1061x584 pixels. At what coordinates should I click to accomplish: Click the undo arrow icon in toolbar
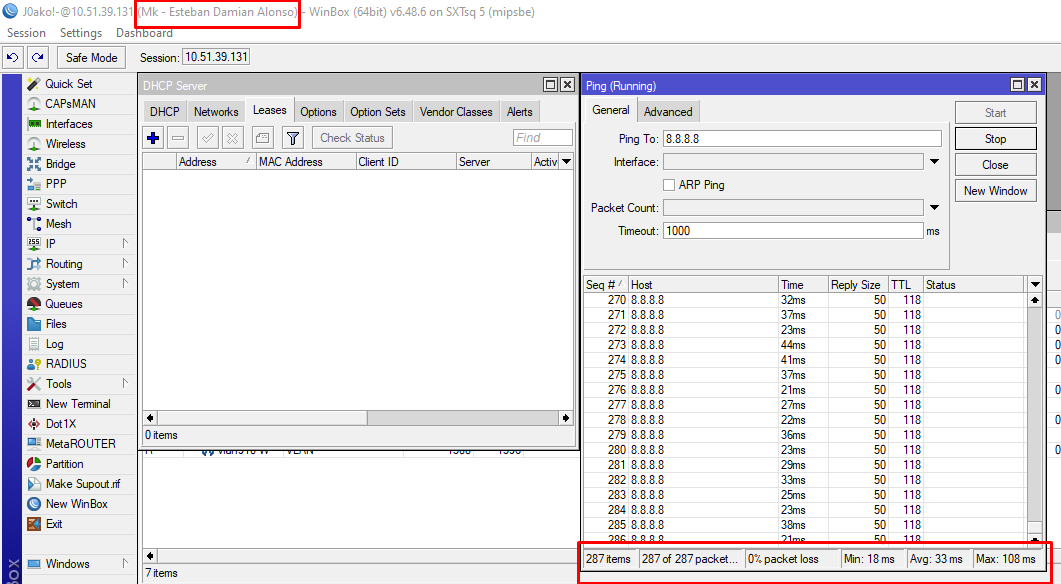click(x=15, y=58)
